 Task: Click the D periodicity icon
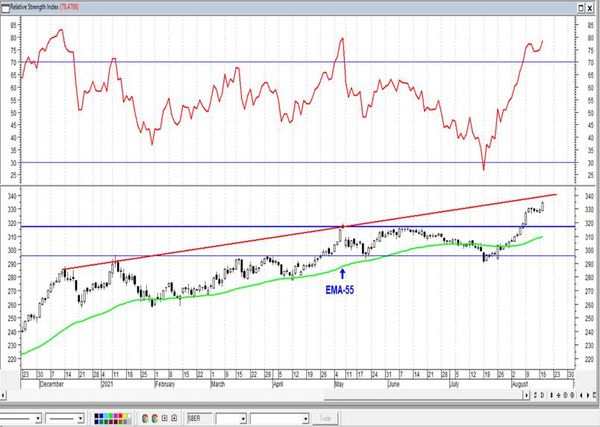point(542,395)
